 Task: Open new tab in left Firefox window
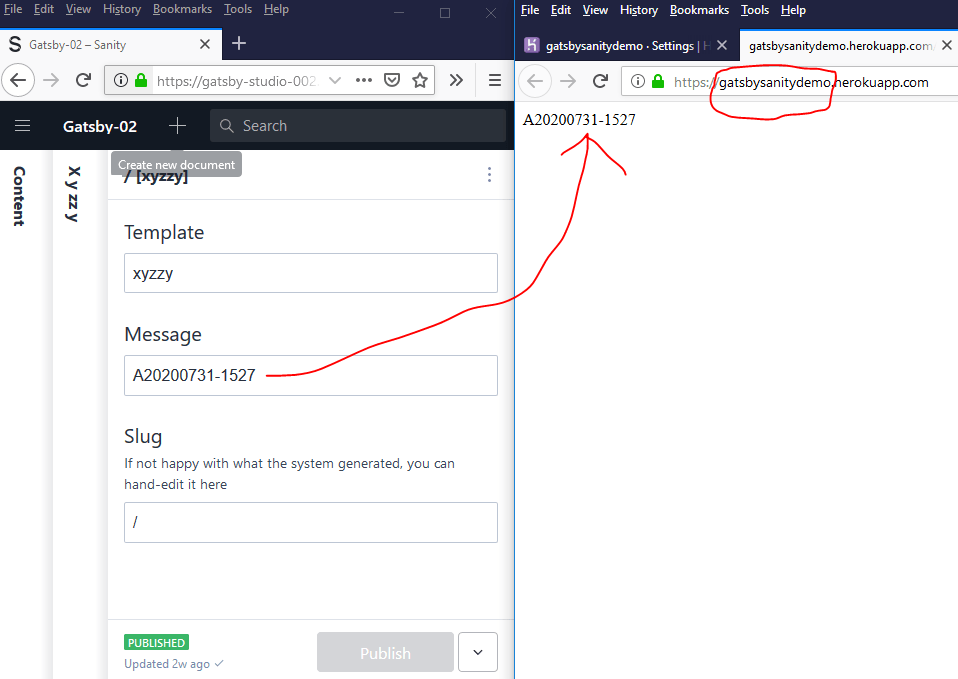tap(239, 43)
